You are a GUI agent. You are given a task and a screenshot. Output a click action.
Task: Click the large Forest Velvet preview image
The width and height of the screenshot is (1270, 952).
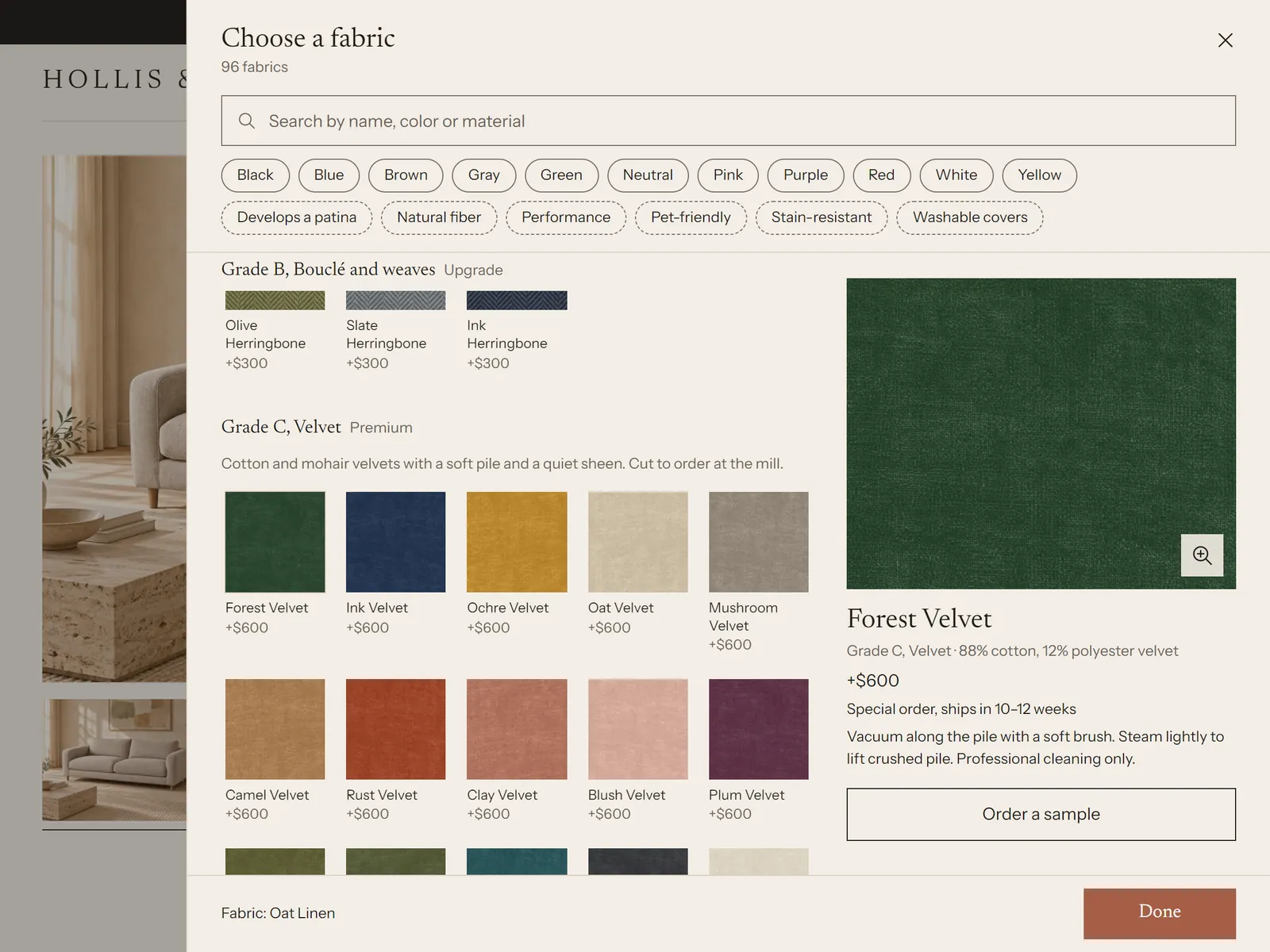point(1041,433)
